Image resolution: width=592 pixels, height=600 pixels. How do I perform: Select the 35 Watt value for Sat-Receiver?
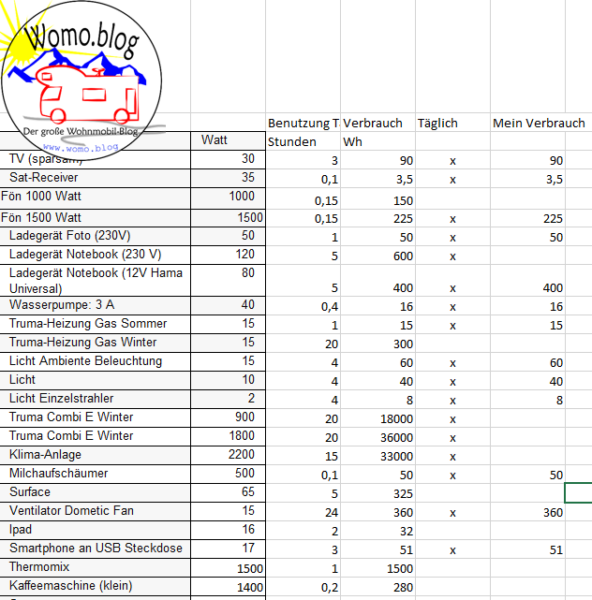coord(228,178)
